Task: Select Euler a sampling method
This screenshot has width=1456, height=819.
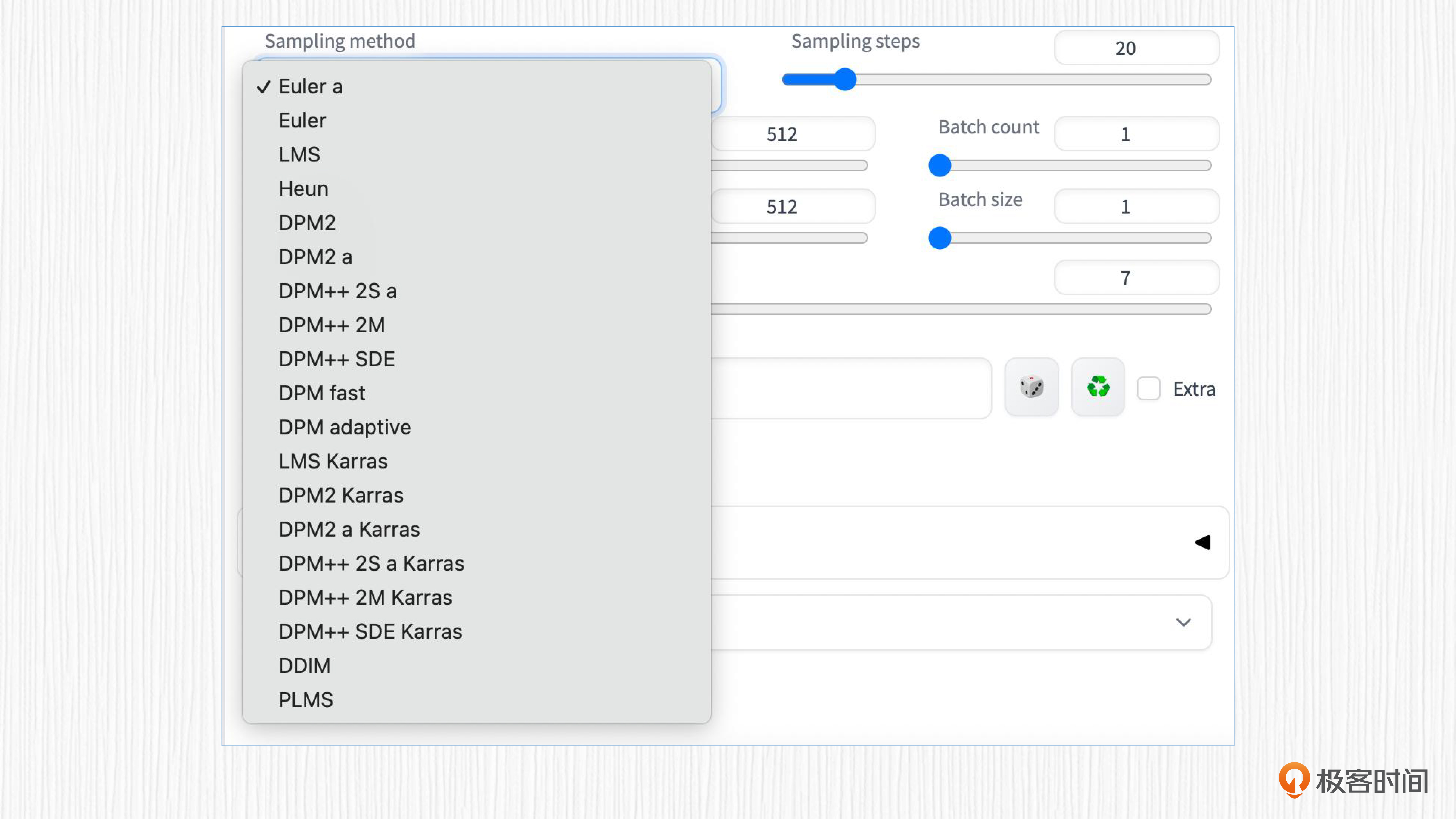Action: point(310,87)
